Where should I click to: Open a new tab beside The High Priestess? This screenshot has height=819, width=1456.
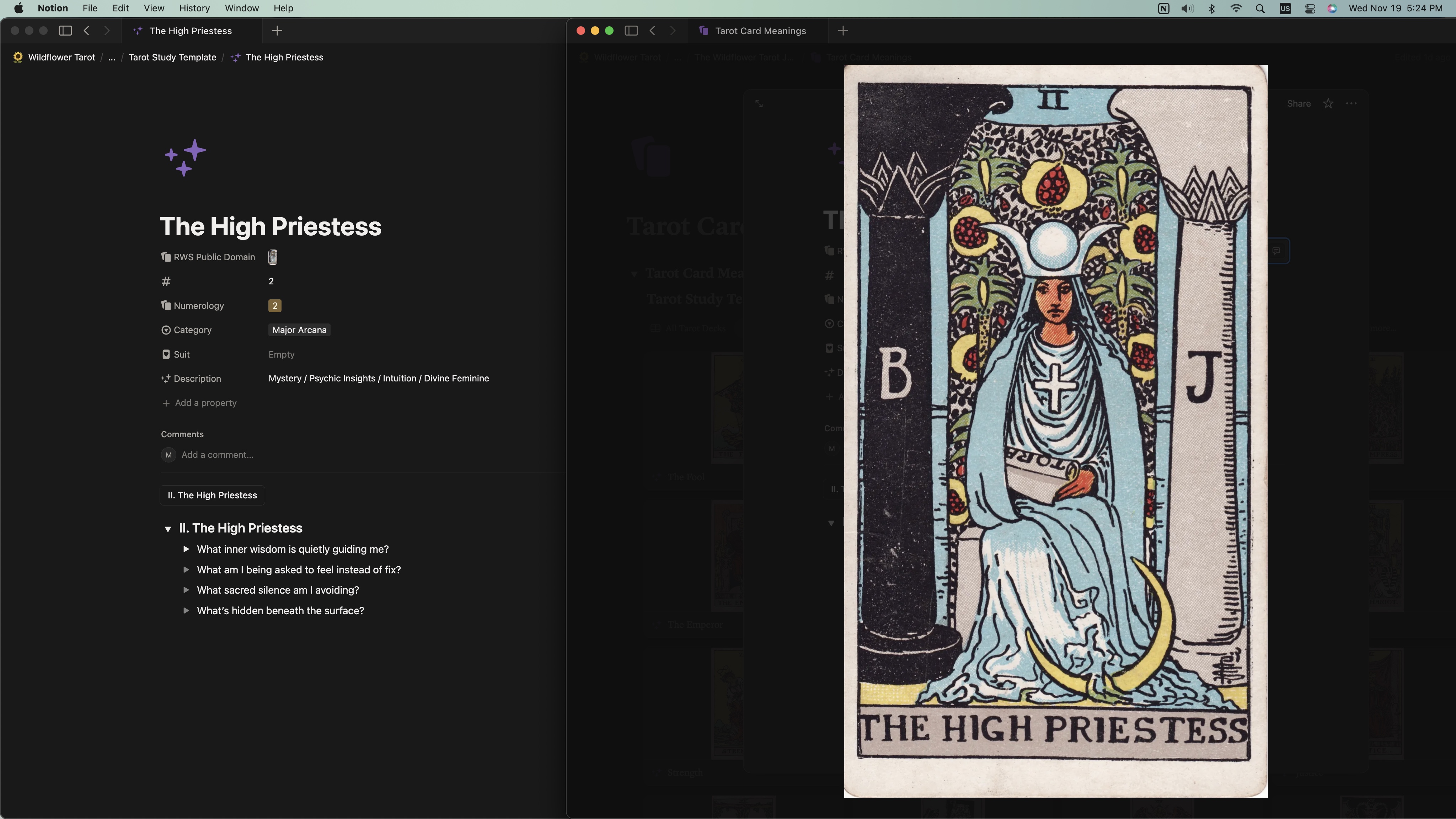point(277,31)
